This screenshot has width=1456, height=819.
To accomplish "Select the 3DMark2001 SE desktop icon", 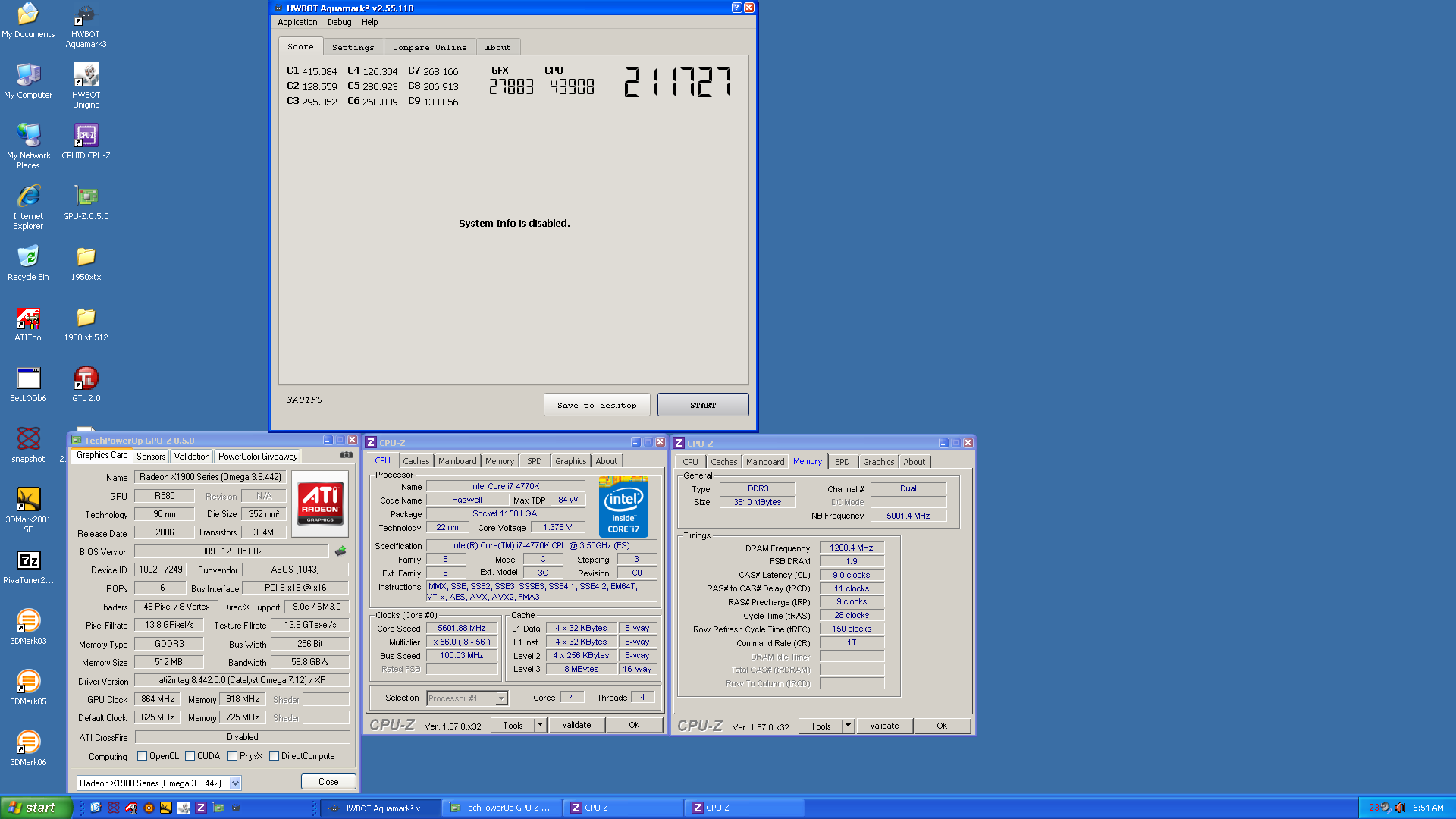I will [29, 510].
